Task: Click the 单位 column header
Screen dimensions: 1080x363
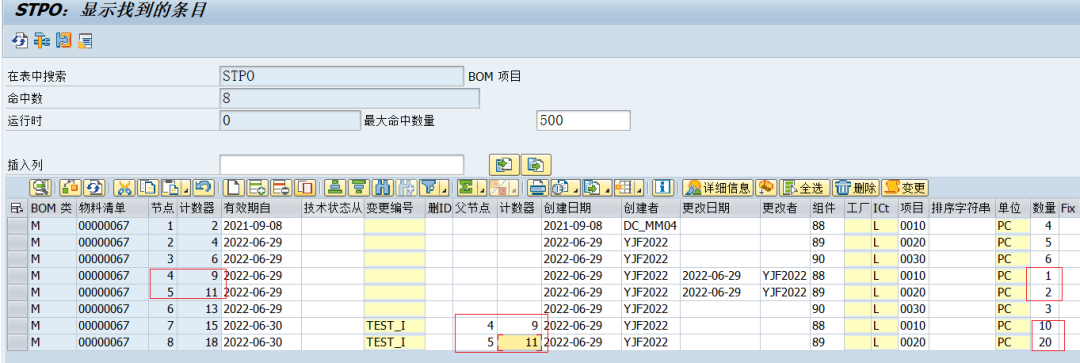Action: (x=1012, y=207)
